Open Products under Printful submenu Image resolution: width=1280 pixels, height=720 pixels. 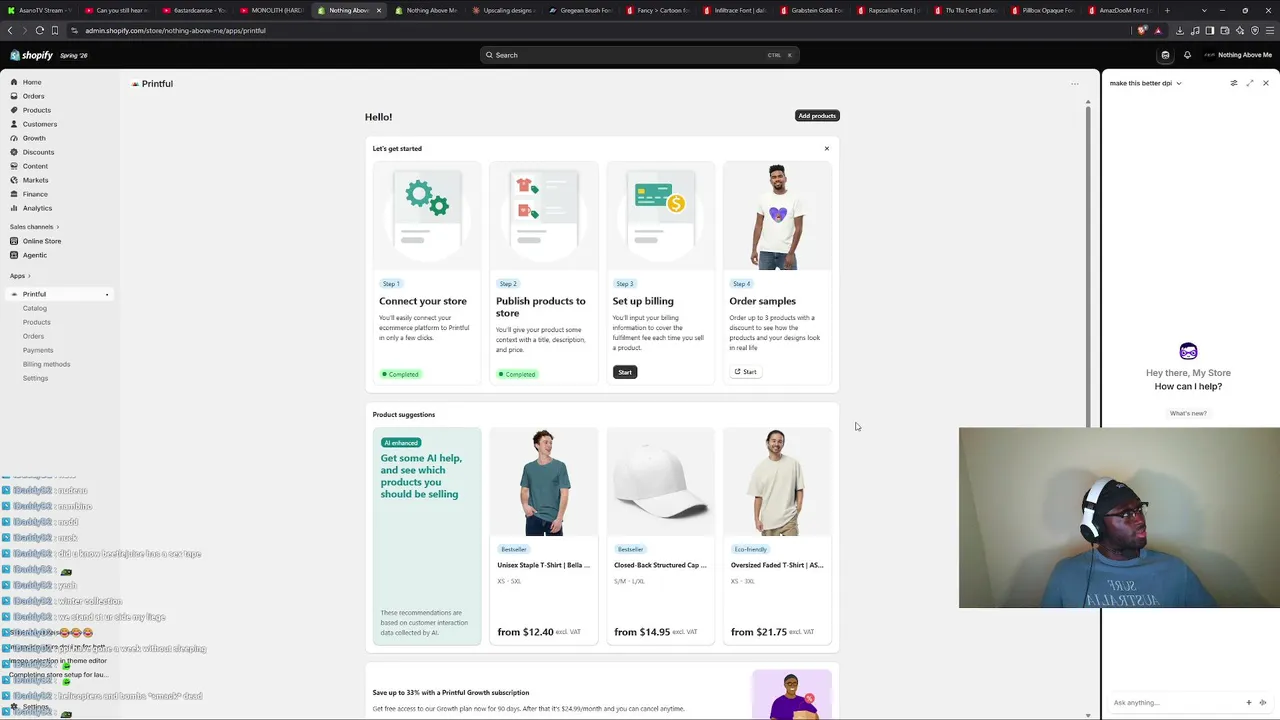click(x=37, y=322)
